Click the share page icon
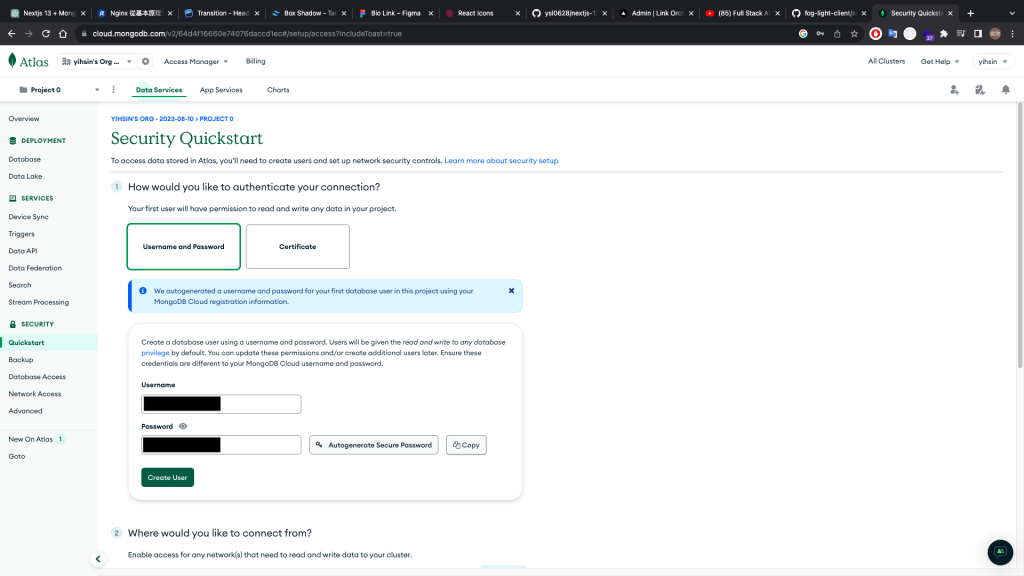 [837, 34]
